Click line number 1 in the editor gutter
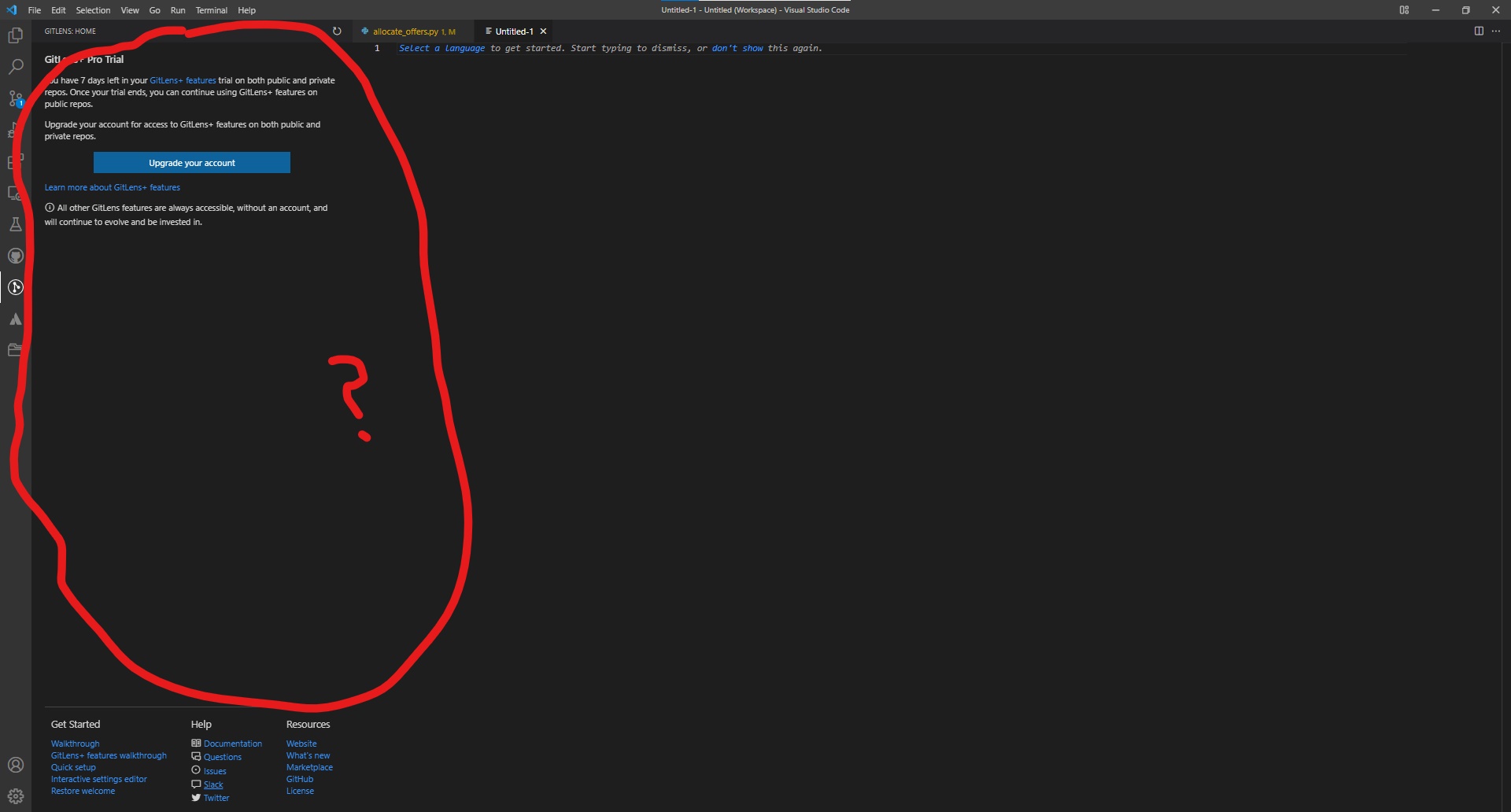This screenshot has height=812, width=1511. [377, 48]
